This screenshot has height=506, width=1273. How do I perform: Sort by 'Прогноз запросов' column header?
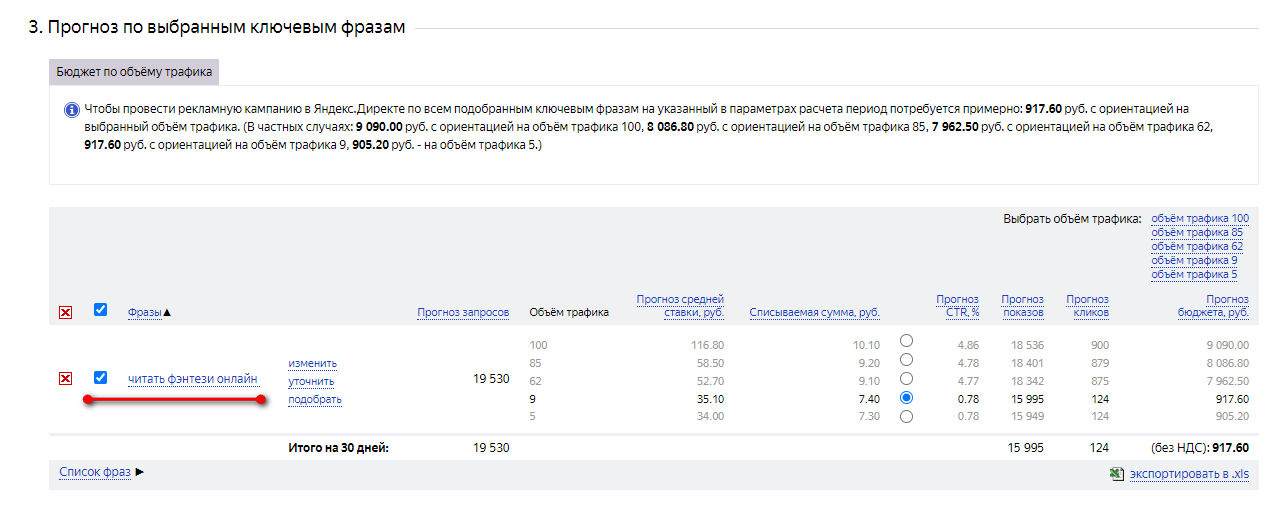coord(463,313)
